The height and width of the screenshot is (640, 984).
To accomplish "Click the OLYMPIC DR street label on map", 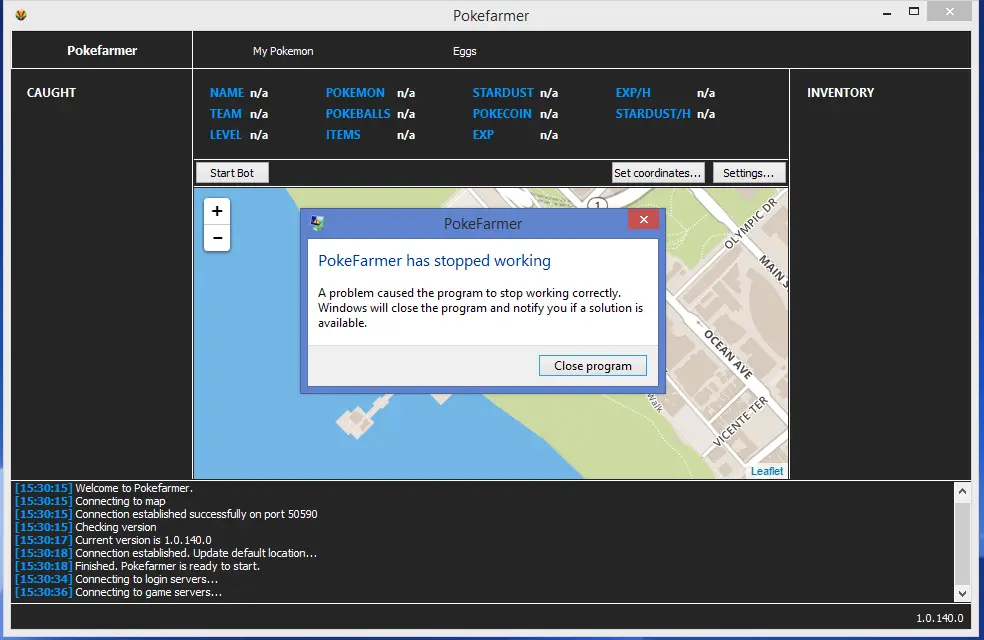I will tap(751, 223).
